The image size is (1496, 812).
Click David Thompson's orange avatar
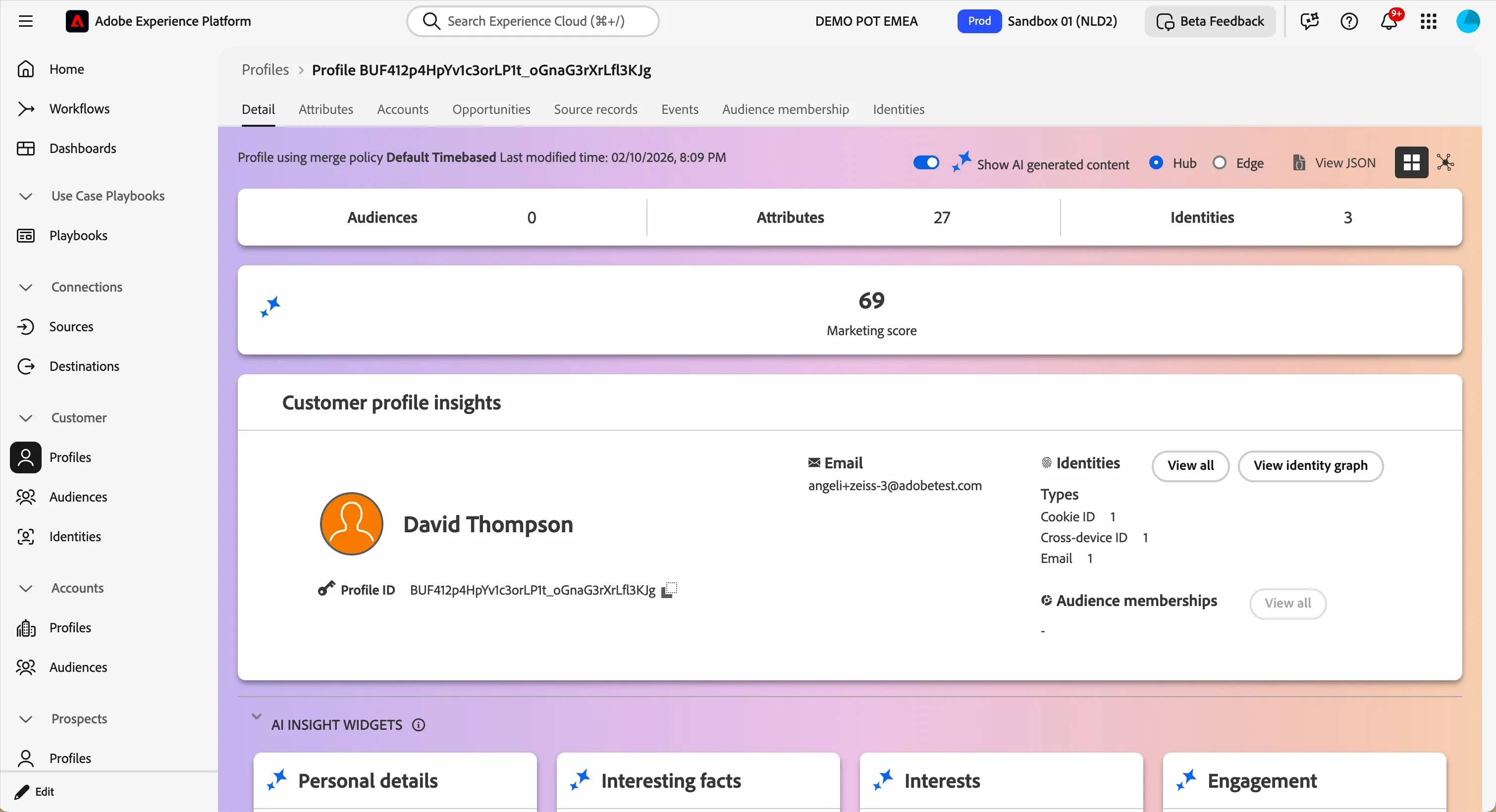pos(351,523)
